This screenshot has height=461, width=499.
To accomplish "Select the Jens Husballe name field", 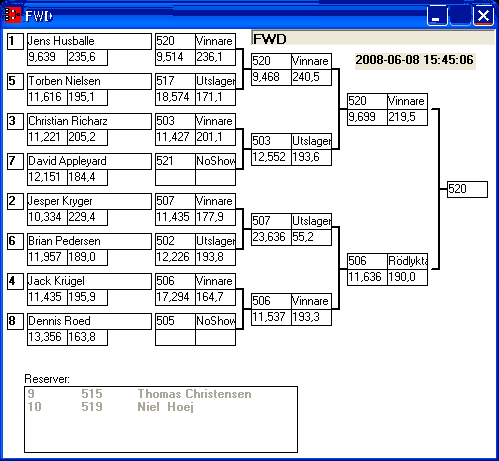I will point(89,41).
